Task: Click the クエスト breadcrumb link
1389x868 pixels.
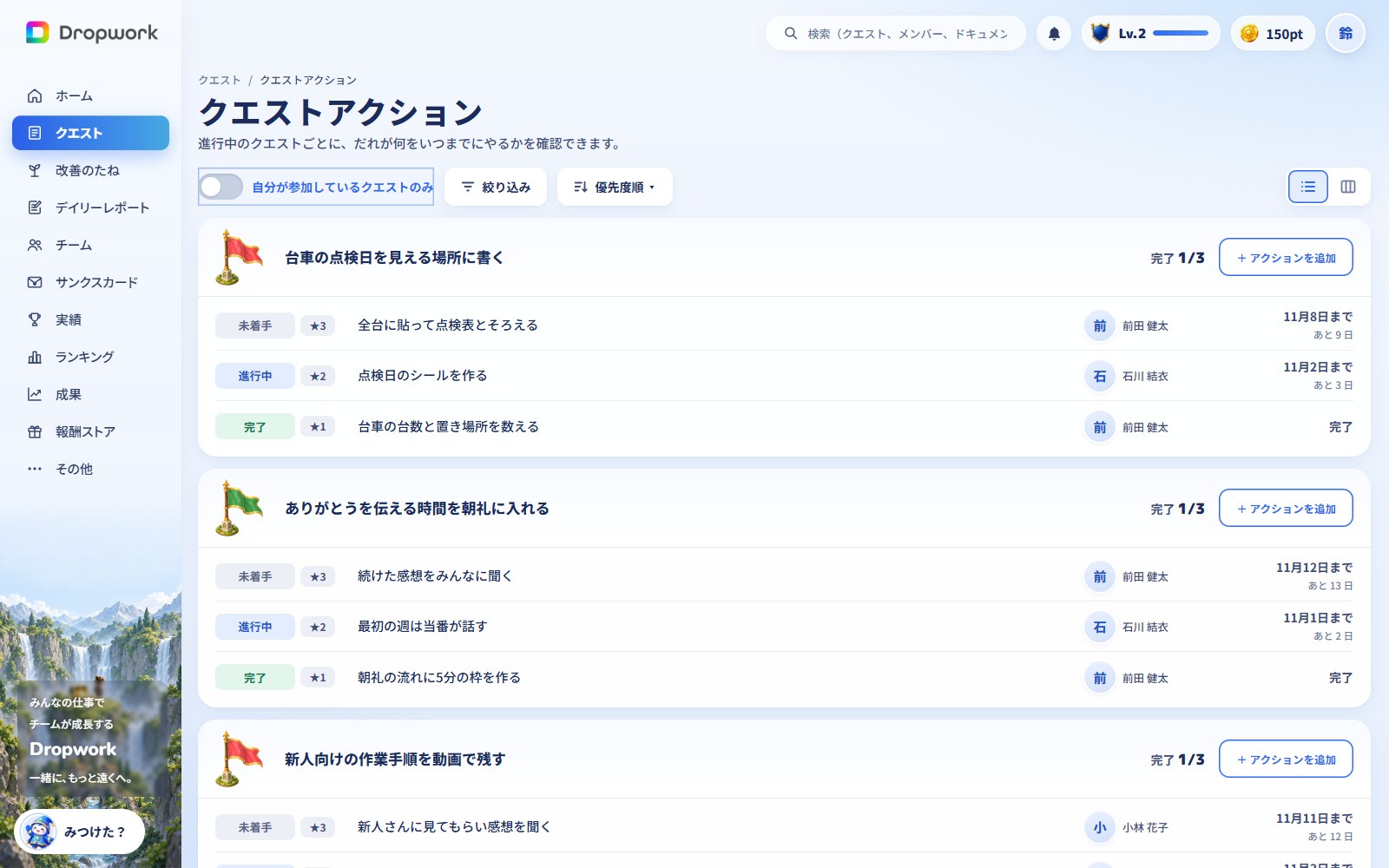Action: coord(220,80)
